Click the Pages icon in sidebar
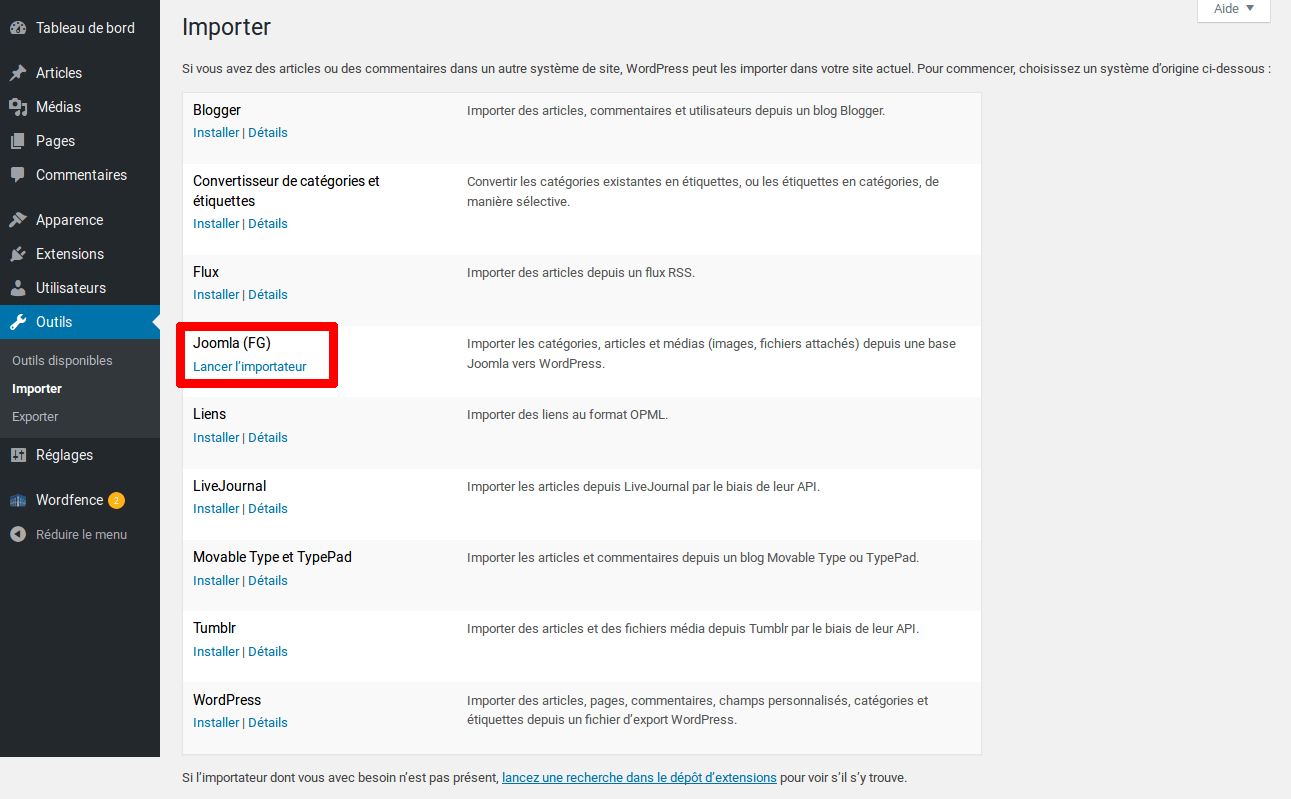 click(x=18, y=140)
